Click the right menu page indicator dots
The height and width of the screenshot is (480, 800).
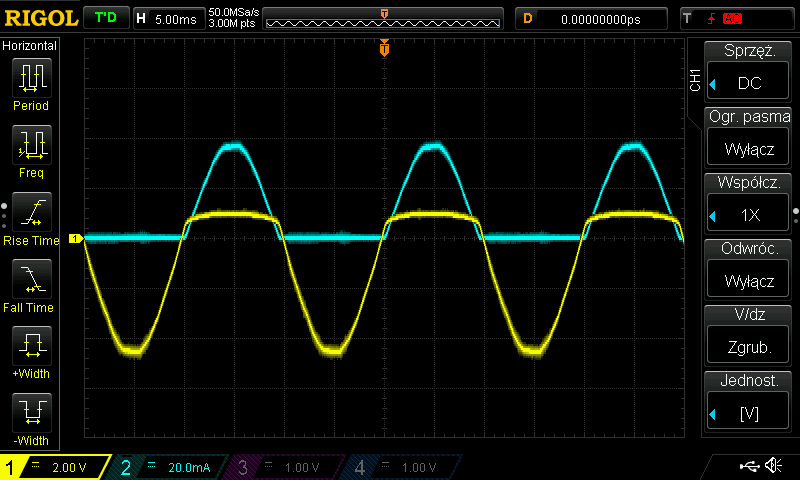(x=795, y=215)
